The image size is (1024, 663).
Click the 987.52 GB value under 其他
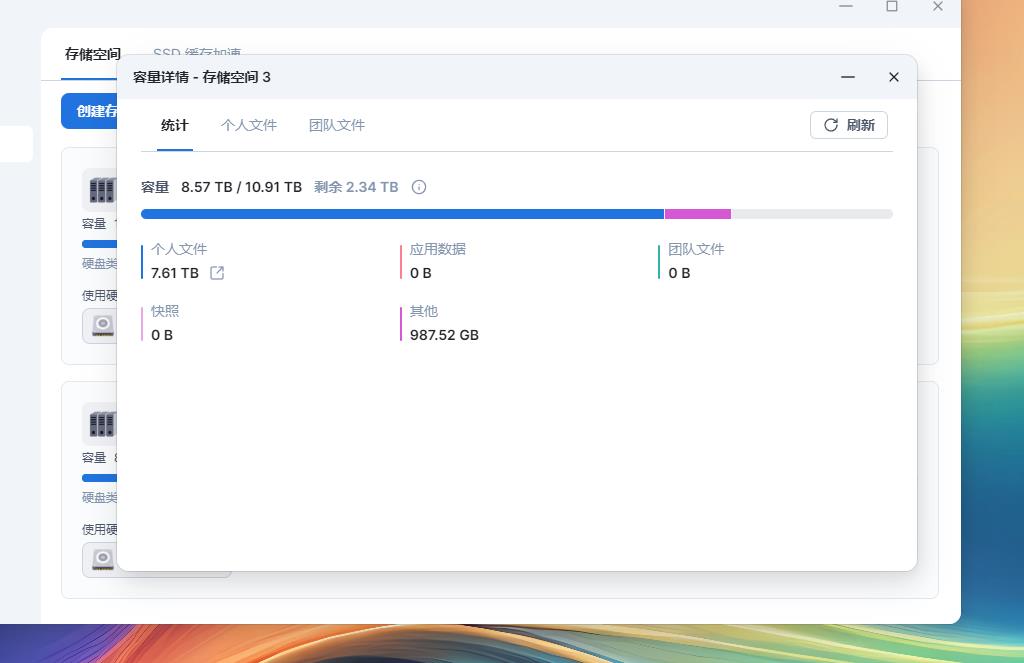point(444,335)
